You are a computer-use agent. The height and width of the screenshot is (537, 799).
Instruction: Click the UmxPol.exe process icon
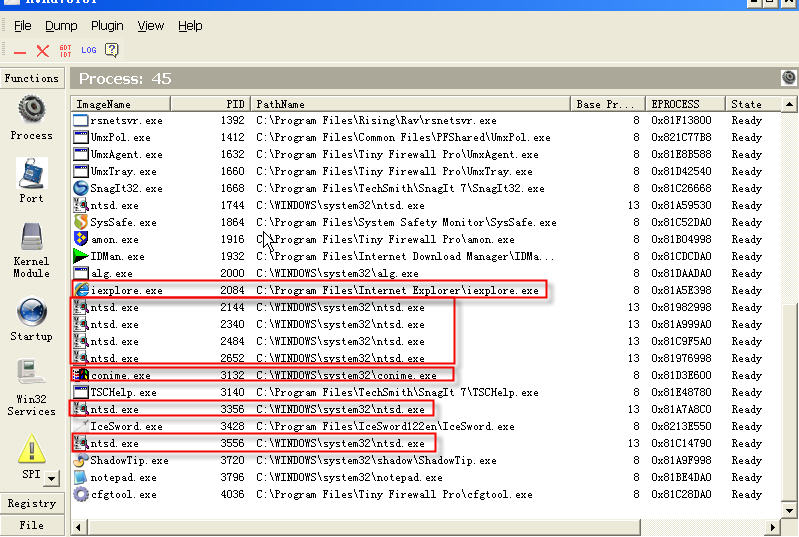click(x=81, y=138)
